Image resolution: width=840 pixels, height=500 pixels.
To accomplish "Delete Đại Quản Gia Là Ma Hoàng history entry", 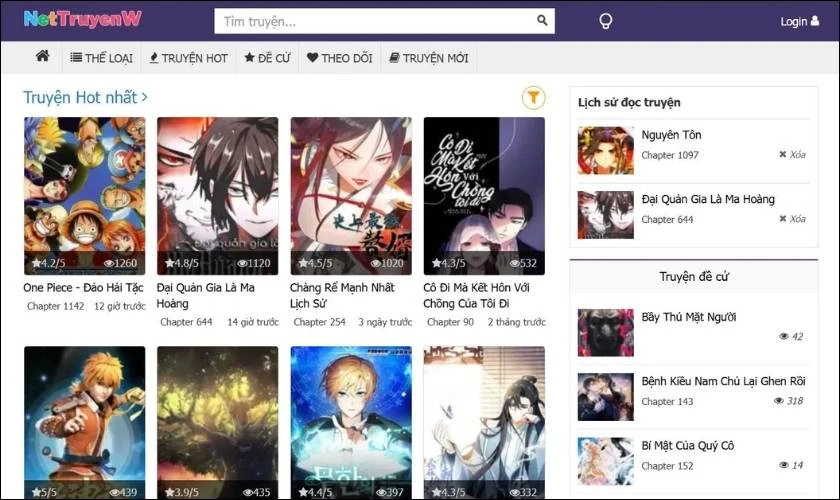I will pyautogui.click(x=792, y=219).
